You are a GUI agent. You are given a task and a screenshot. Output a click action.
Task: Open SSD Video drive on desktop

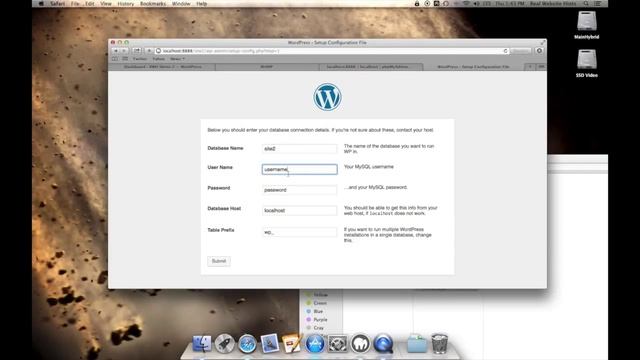(x=587, y=63)
